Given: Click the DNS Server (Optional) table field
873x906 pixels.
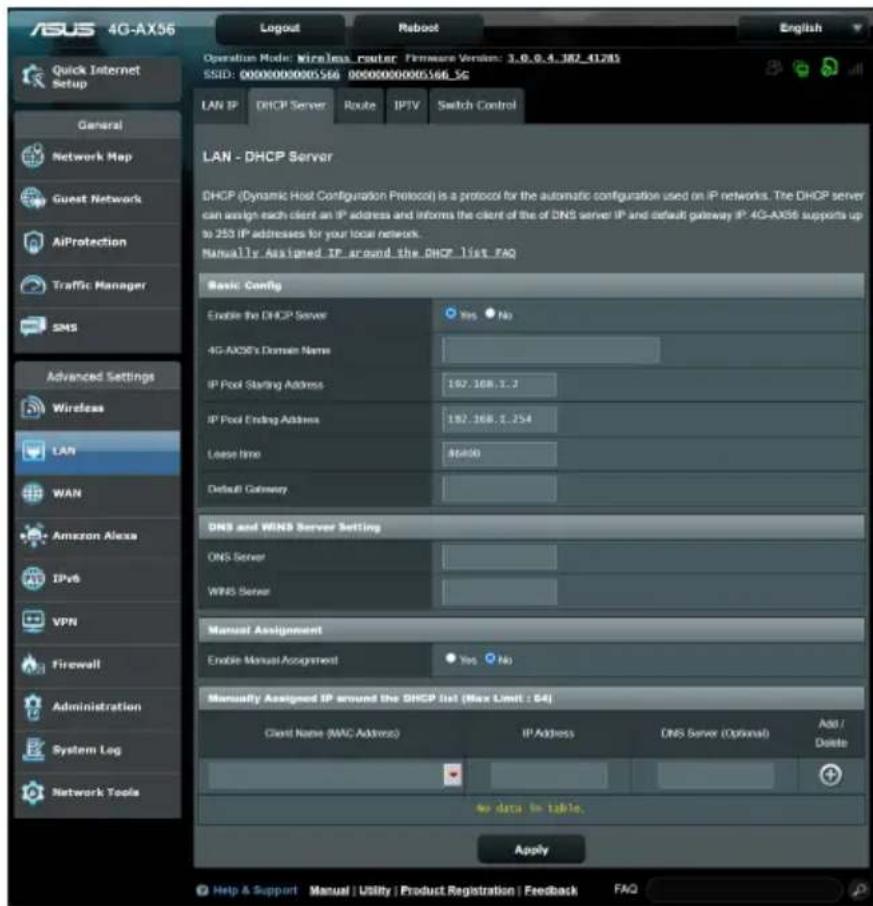Looking at the screenshot, I should click(x=715, y=775).
